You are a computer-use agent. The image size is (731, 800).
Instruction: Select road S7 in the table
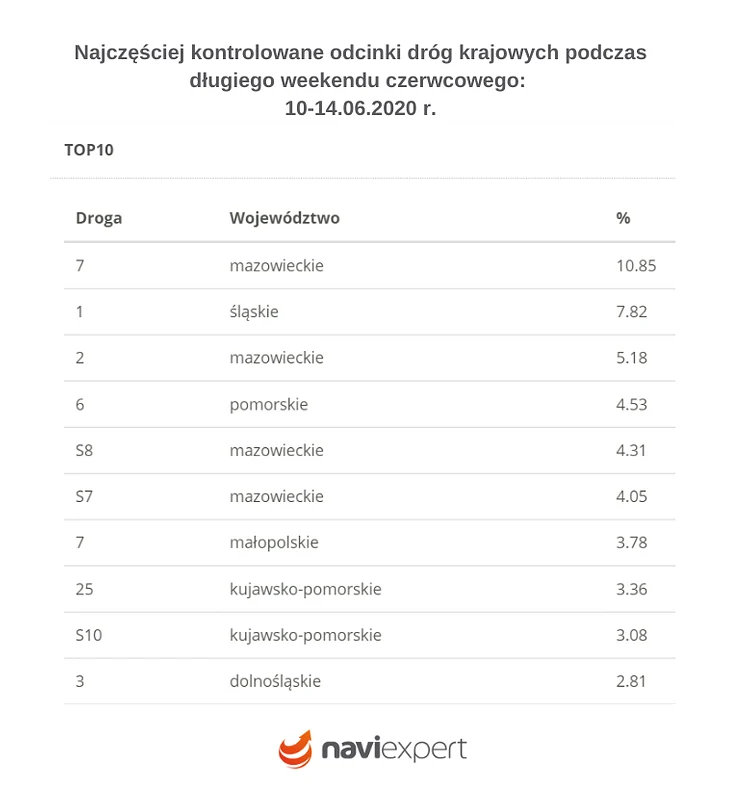point(85,496)
